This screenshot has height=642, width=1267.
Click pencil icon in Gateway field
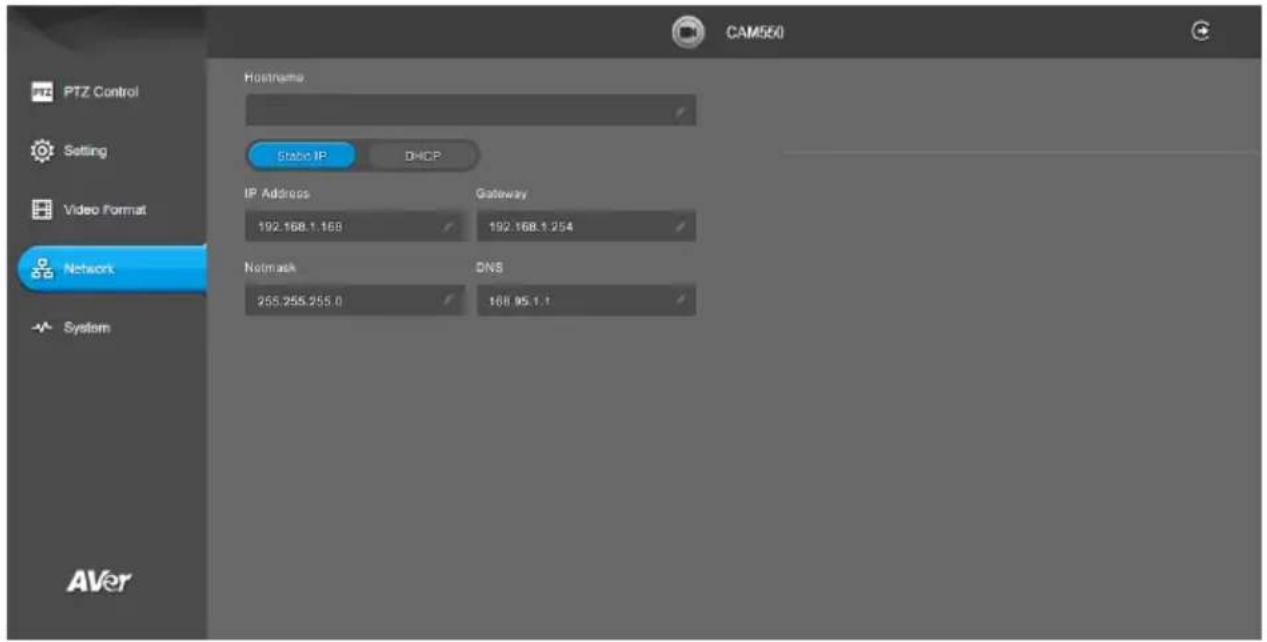tap(679, 228)
